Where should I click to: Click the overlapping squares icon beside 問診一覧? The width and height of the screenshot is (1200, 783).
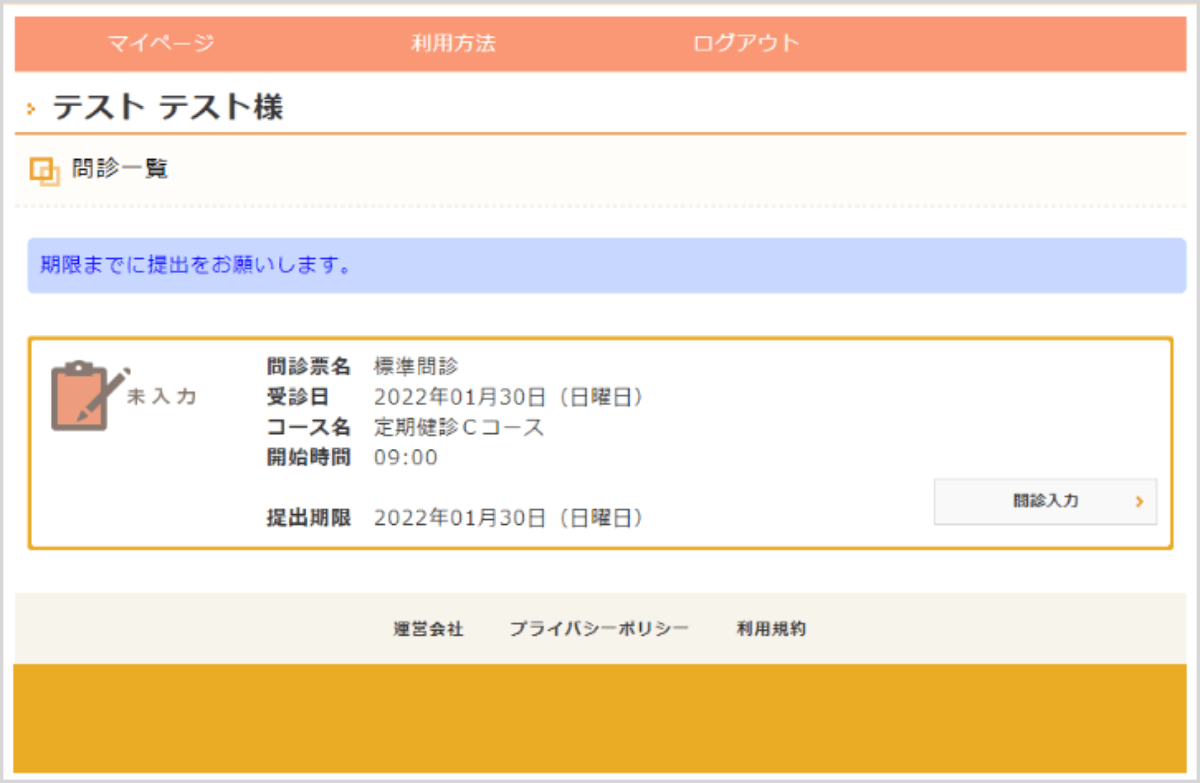point(45,170)
